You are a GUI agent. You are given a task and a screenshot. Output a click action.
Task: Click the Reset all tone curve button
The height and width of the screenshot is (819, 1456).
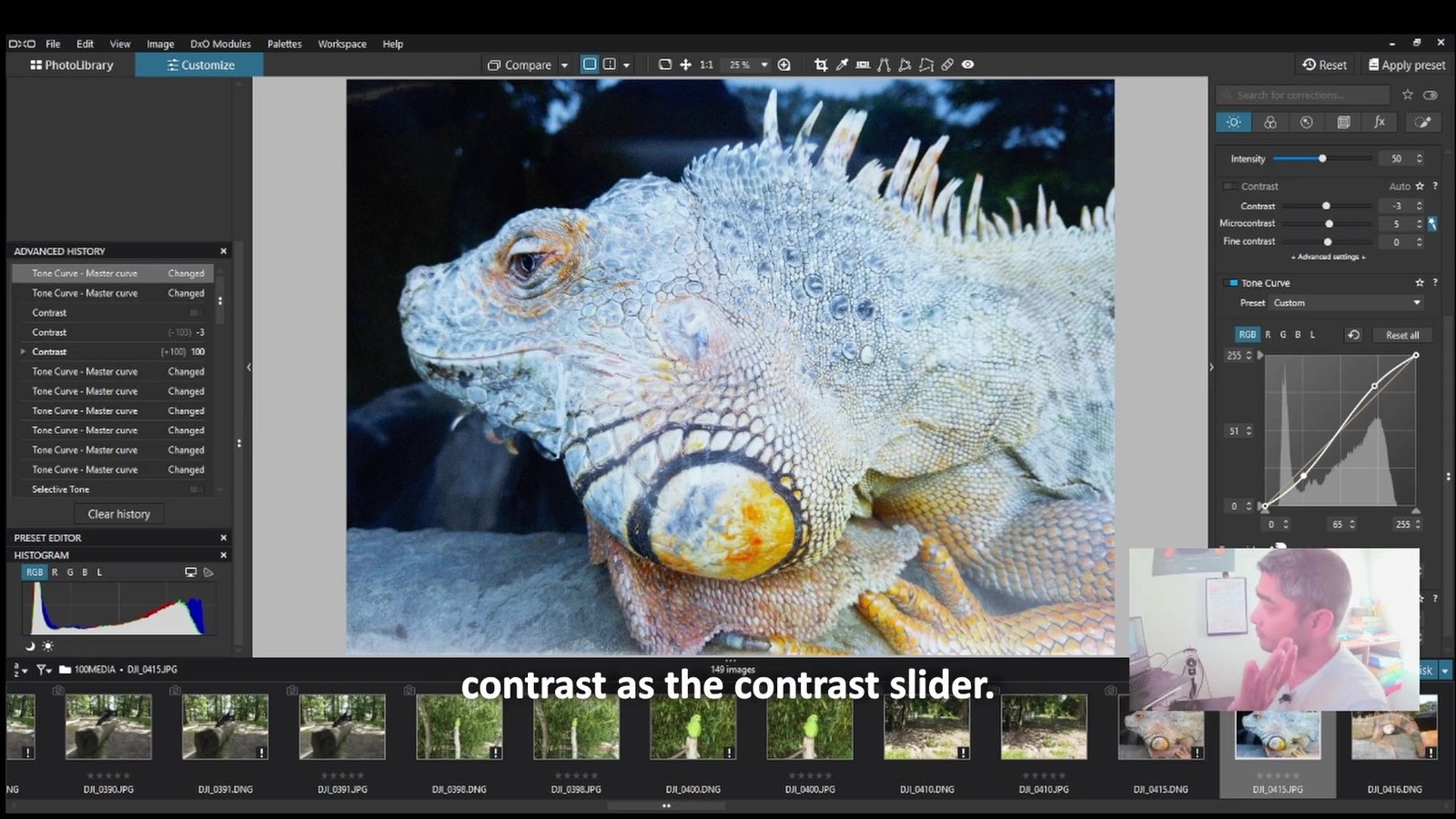(x=1402, y=335)
